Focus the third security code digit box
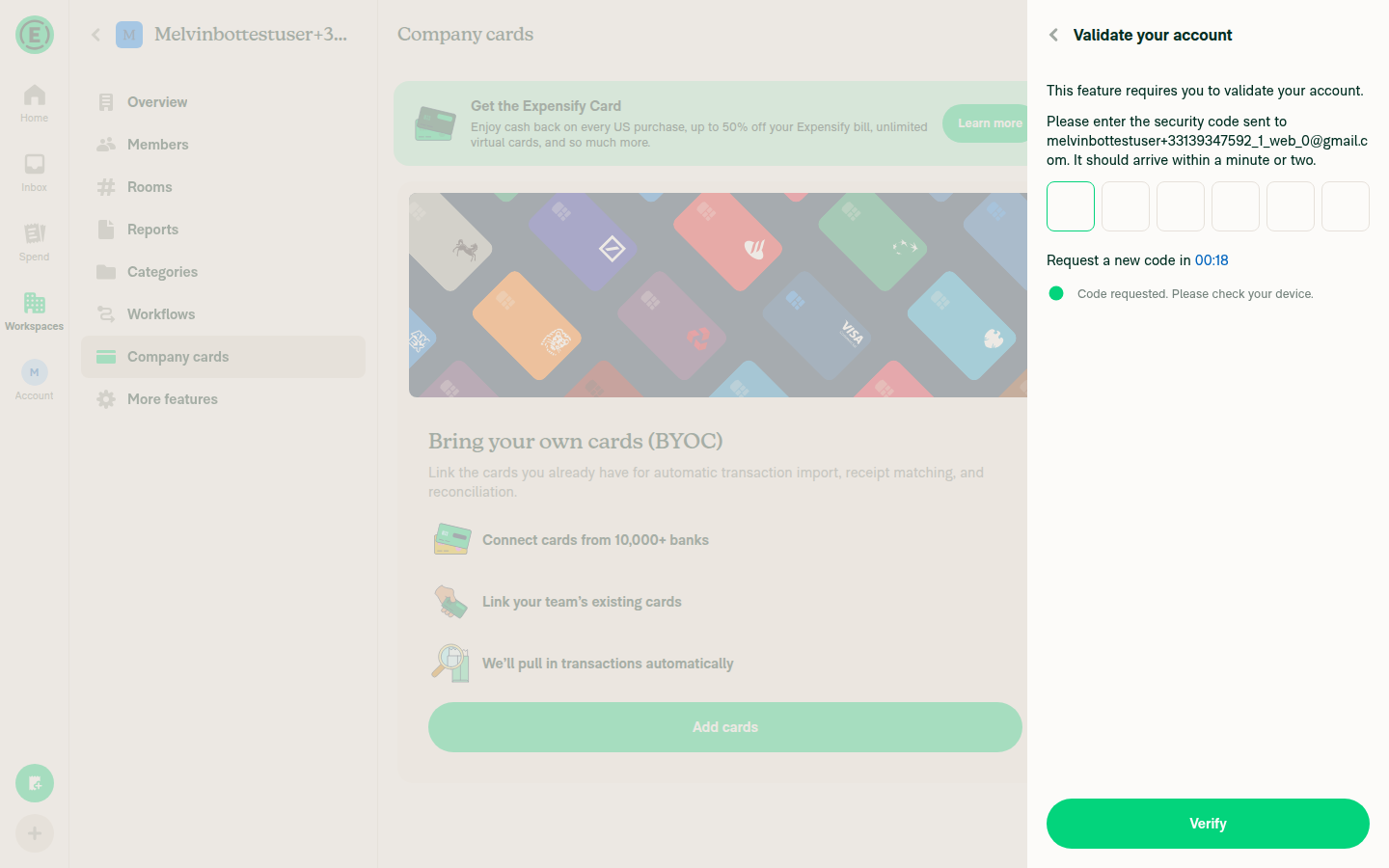Image resolution: width=1389 pixels, height=868 pixels. coord(1181,206)
